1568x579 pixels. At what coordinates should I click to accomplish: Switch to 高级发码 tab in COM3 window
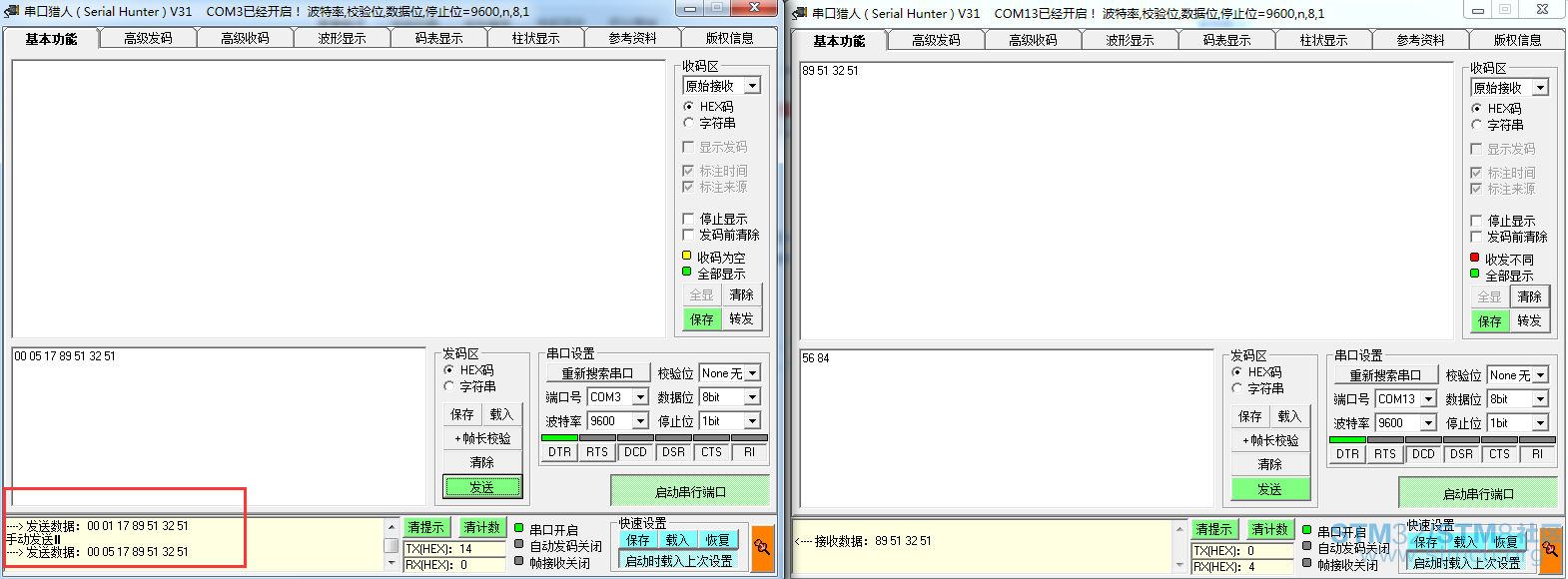point(148,38)
